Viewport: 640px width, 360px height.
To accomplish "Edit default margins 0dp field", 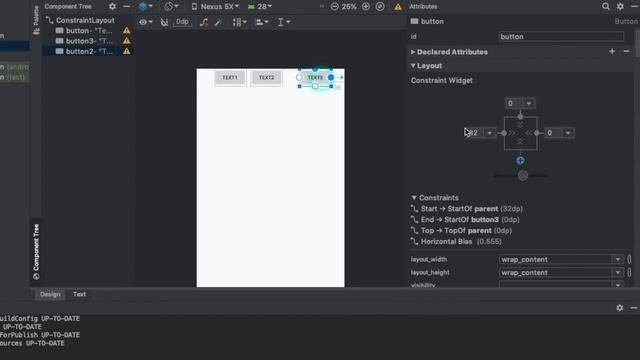I will pyautogui.click(x=182, y=22).
